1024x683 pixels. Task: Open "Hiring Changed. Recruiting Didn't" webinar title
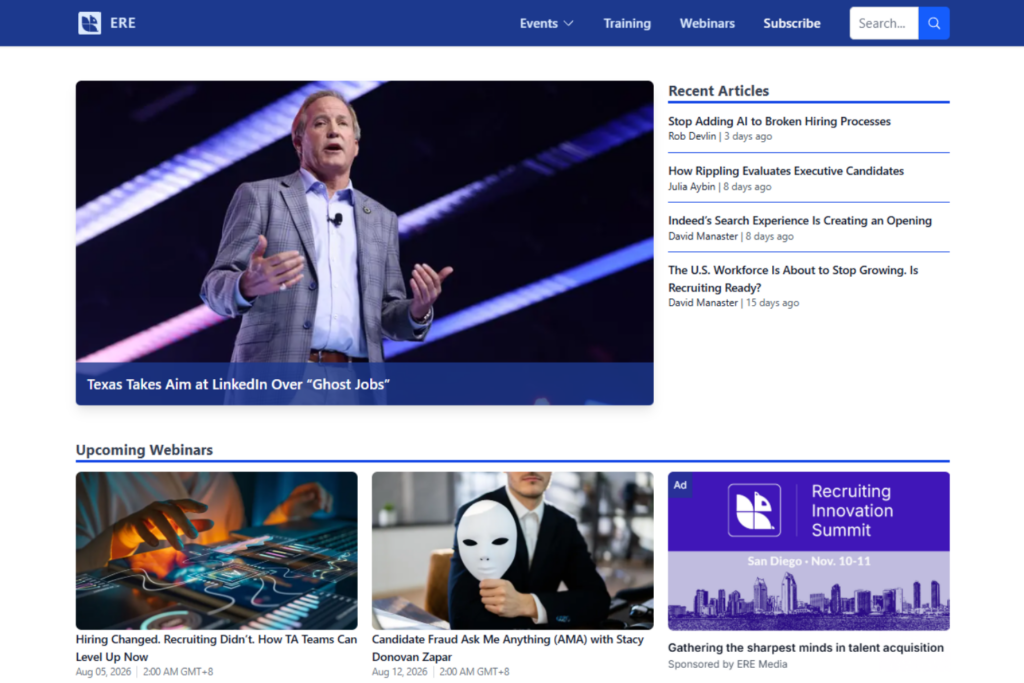click(216, 648)
